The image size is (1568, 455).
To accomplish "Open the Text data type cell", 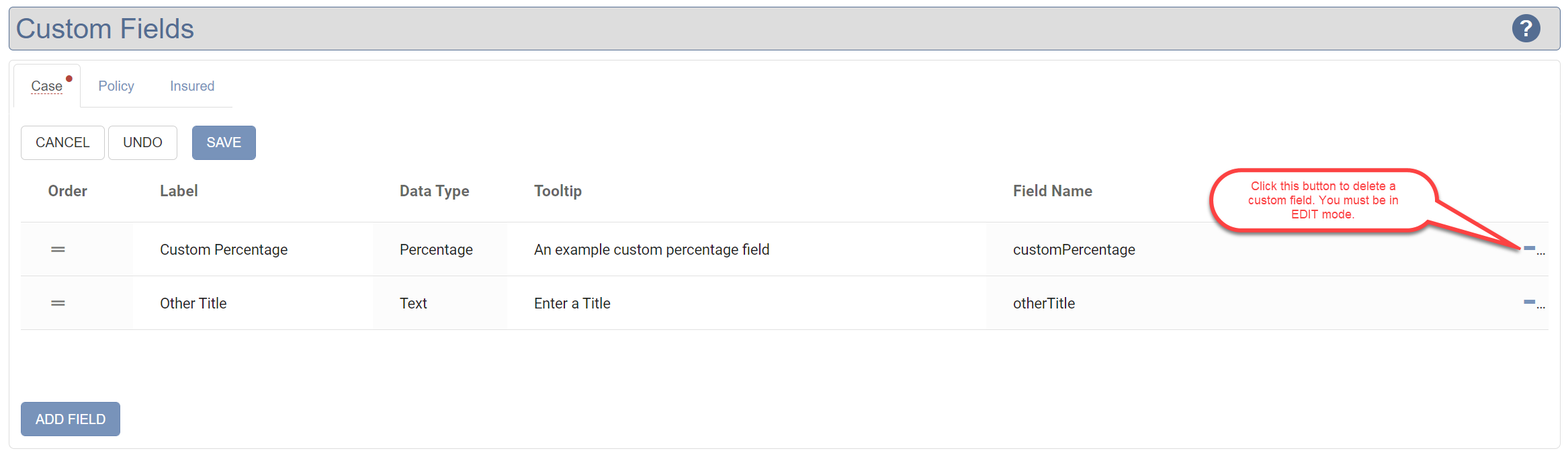I will [x=414, y=303].
